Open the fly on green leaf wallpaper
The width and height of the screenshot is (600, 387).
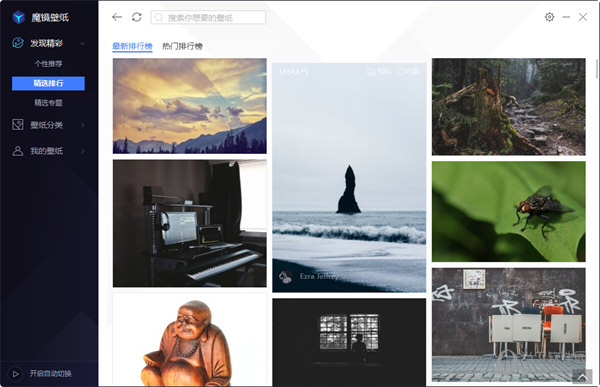coord(509,211)
